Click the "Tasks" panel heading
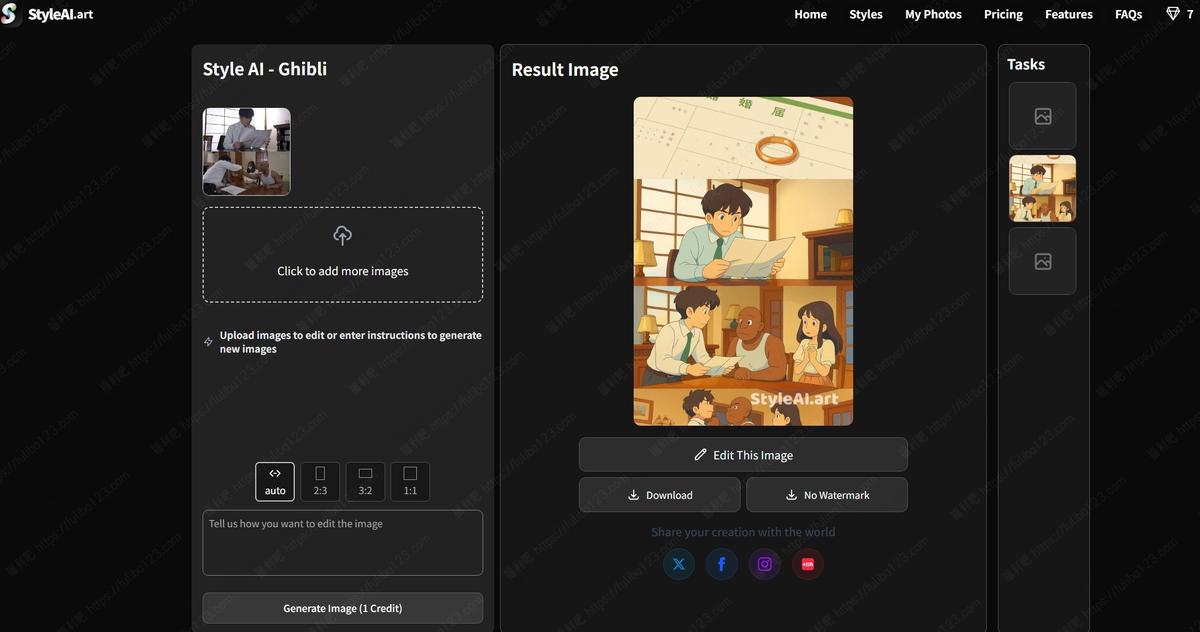Screen dimensions: 1200x632 click(1026, 64)
